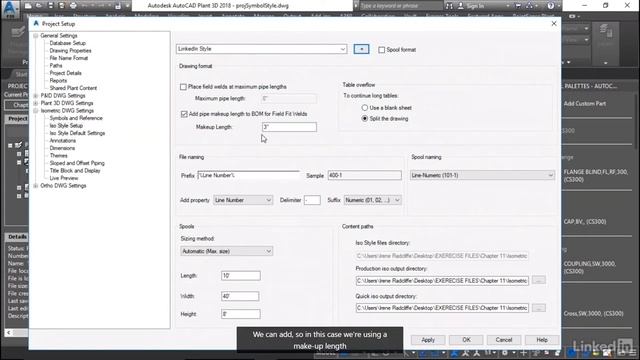
Task: Click the search binoculars icon in title bar
Action: pos(449,6)
